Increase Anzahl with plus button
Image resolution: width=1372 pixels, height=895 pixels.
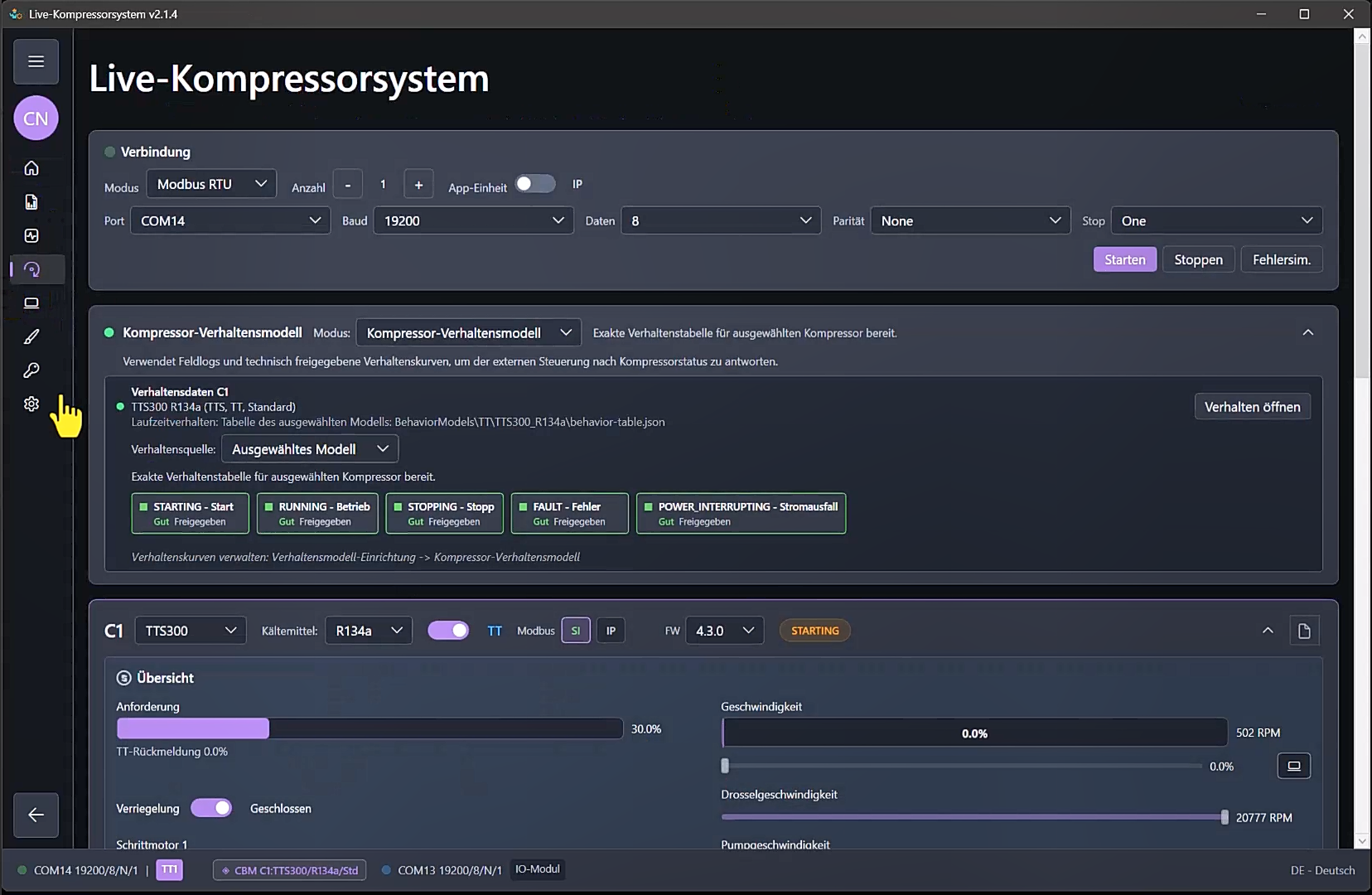pyautogui.click(x=418, y=185)
